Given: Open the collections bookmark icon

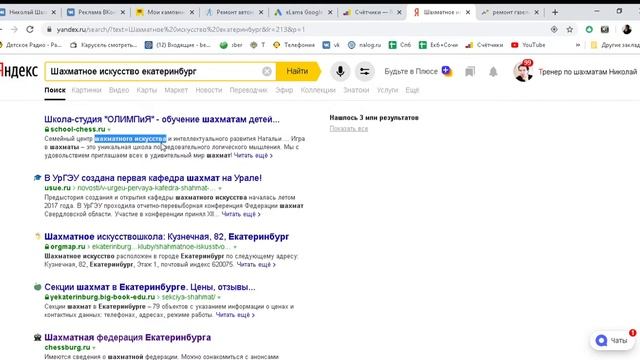Looking at the screenshot, I should tap(470, 72).
